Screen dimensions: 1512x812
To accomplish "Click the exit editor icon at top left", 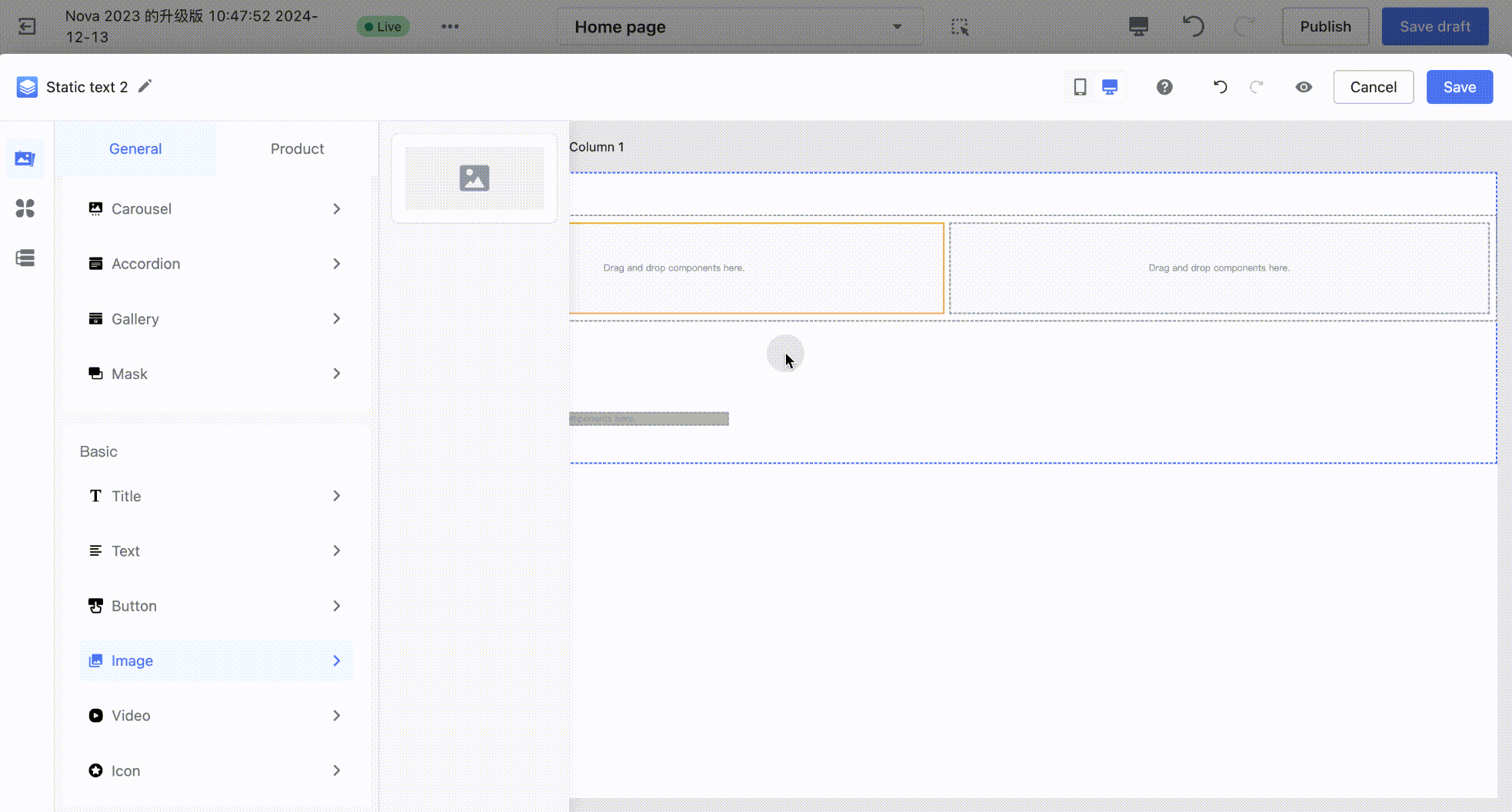I will tap(27, 27).
